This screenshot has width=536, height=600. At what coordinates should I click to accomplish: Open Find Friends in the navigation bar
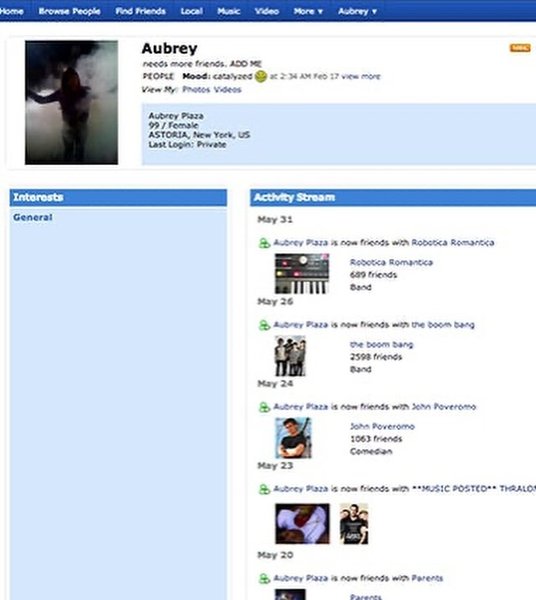[x=140, y=11]
